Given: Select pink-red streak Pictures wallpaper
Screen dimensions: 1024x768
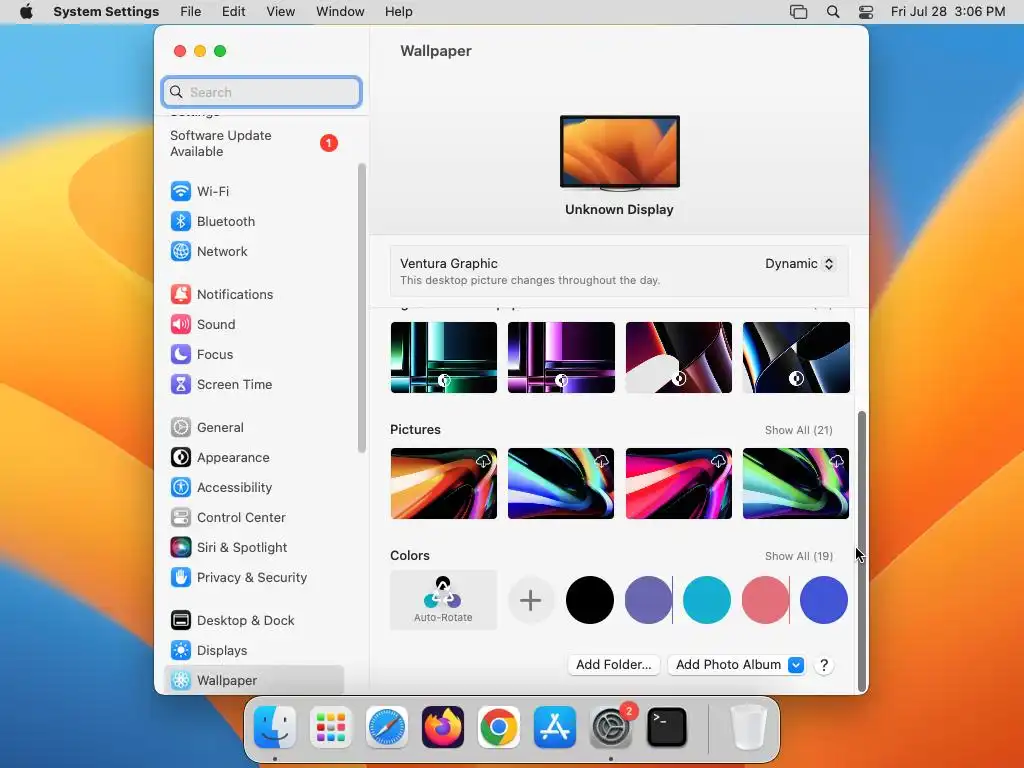Looking at the screenshot, I should (x=679, y=483).
